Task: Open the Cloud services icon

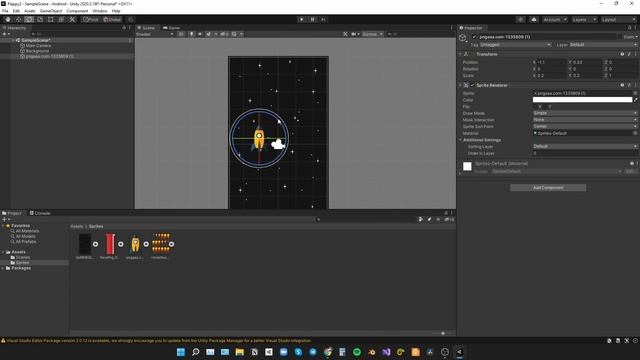Action: click(534, 20)
